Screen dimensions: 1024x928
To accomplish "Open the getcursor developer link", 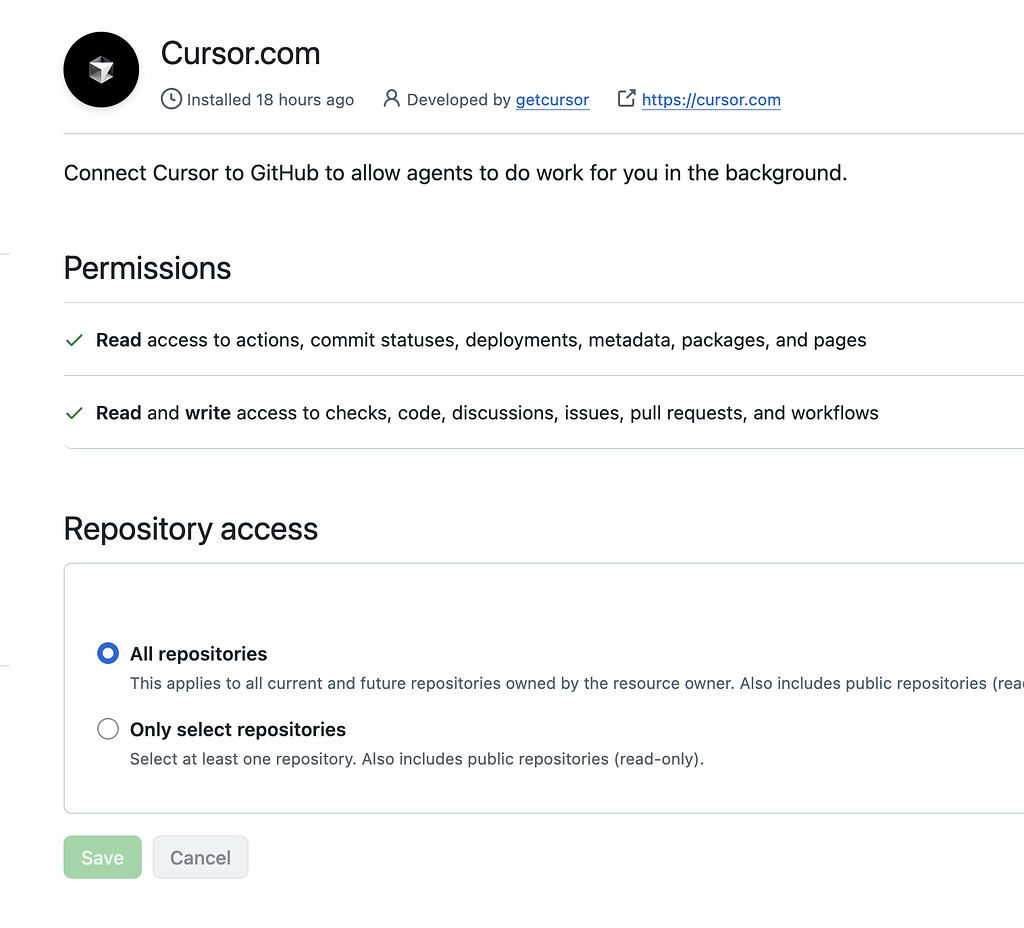I will tap(552, 99).
